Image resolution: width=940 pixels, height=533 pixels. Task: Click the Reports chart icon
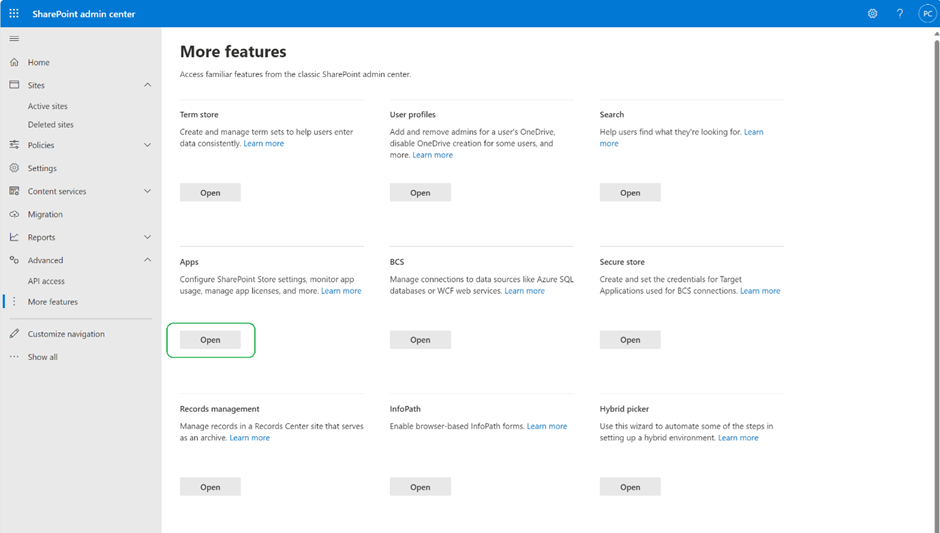tap(14, 237)
